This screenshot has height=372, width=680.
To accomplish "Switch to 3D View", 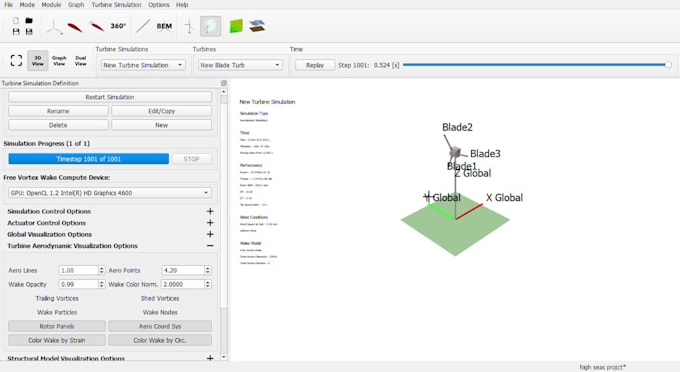I will click(x=38, y=61).
